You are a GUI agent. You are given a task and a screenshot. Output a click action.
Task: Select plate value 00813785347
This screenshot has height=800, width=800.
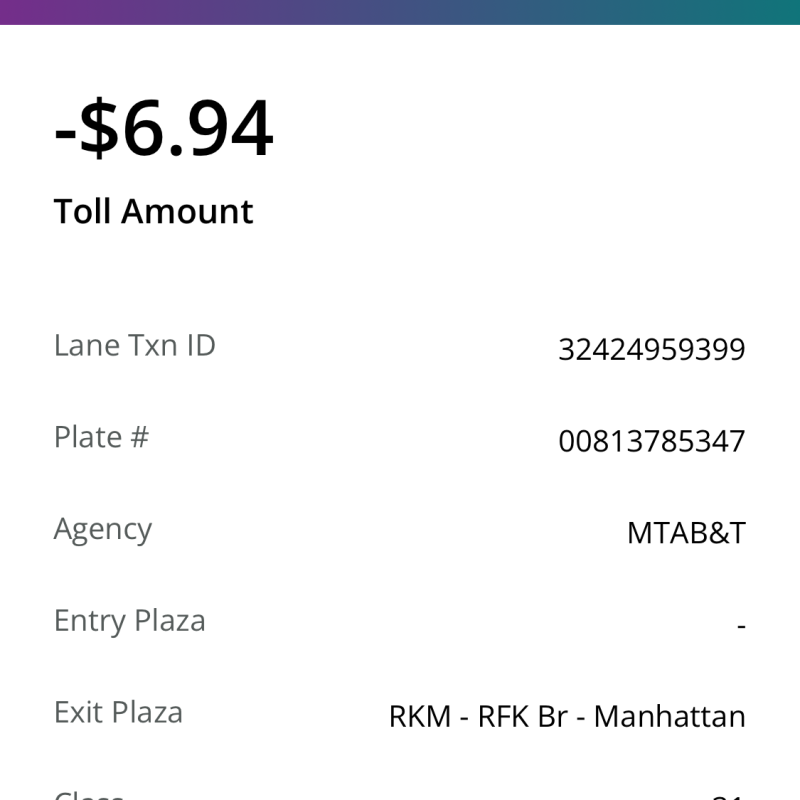(651, 441)
